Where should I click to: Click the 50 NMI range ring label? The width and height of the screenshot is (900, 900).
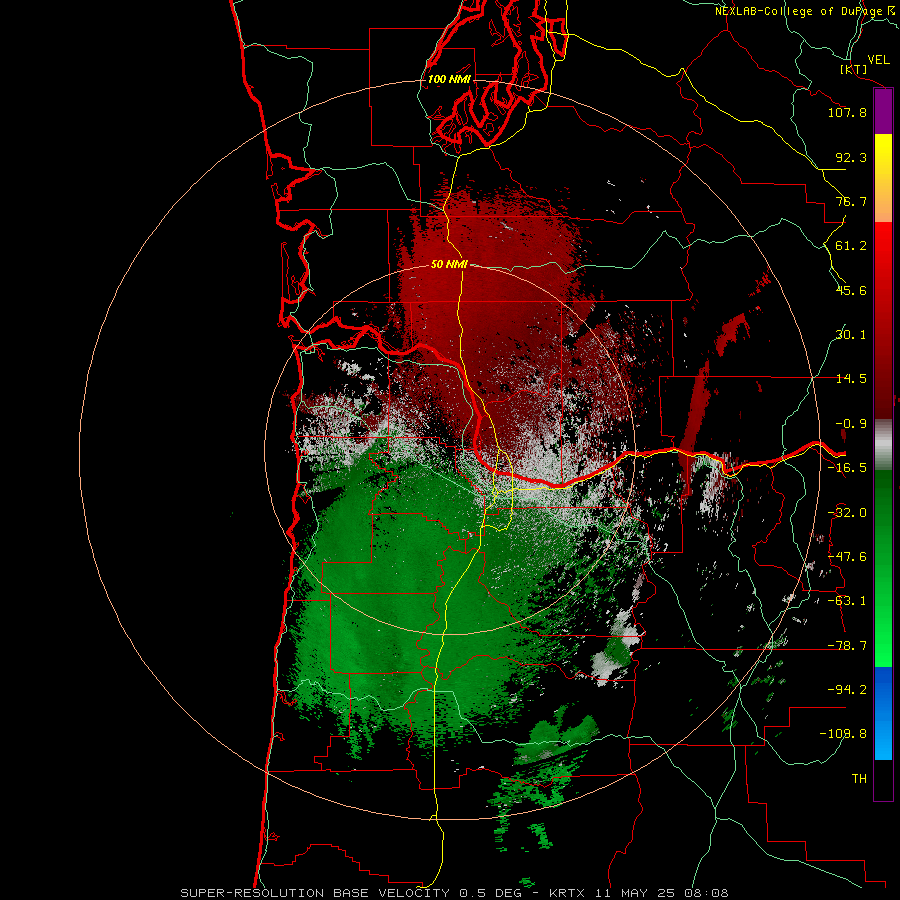coord(449,264)
